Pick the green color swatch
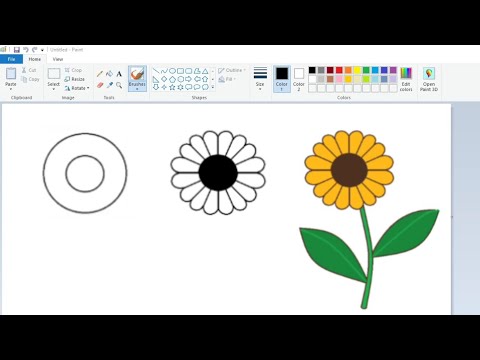480x360 pixels. click(366, 70)
